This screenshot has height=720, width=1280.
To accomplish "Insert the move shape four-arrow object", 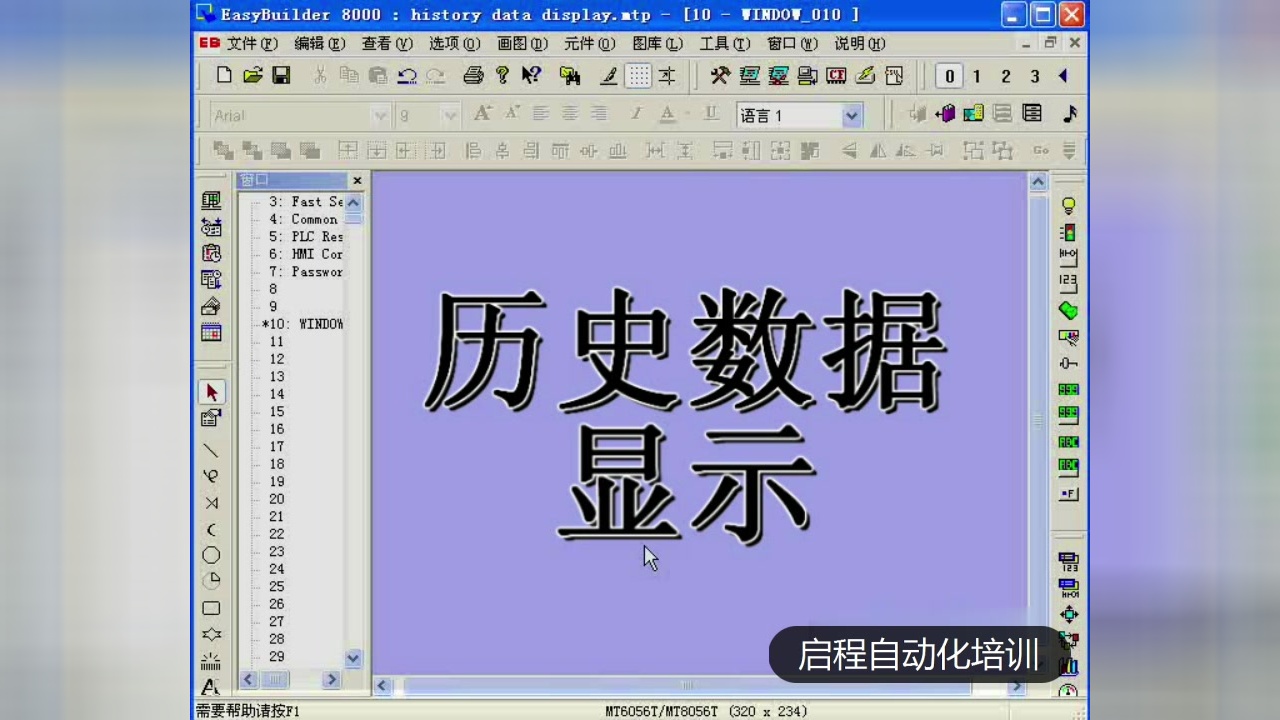I will 1068,613.
